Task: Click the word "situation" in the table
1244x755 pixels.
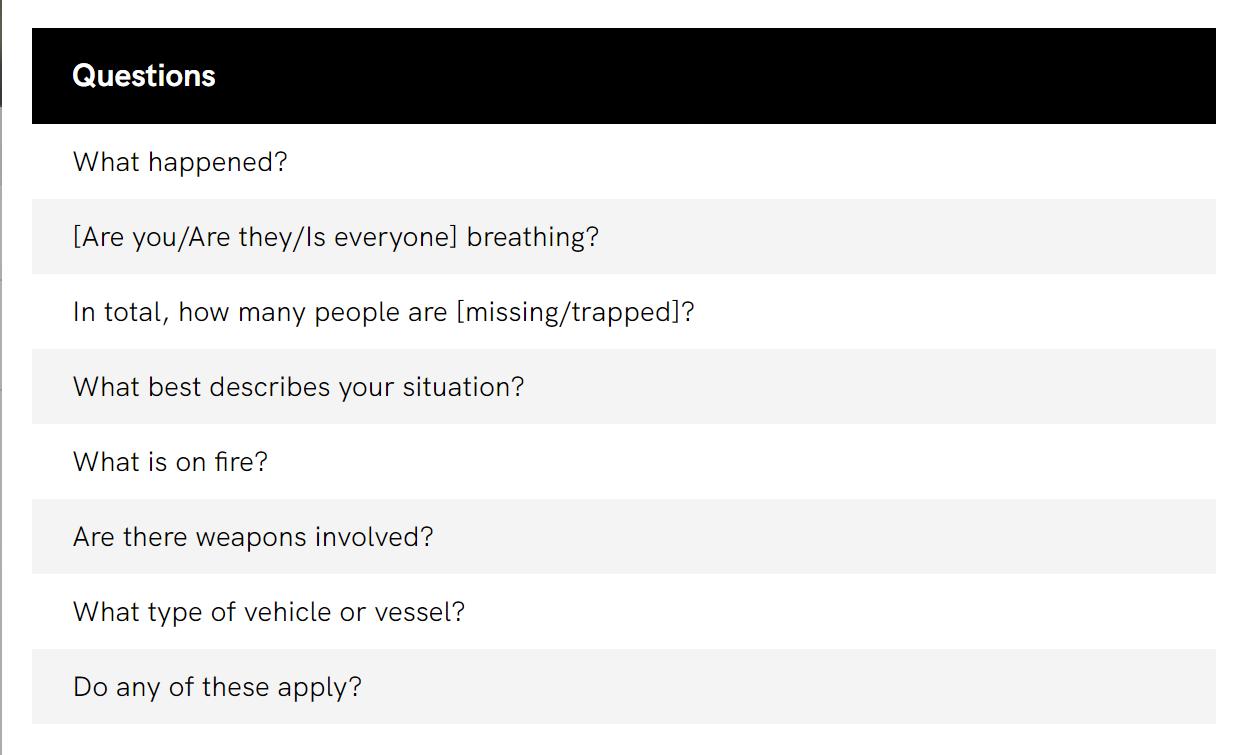Action: tap(457, 387)
